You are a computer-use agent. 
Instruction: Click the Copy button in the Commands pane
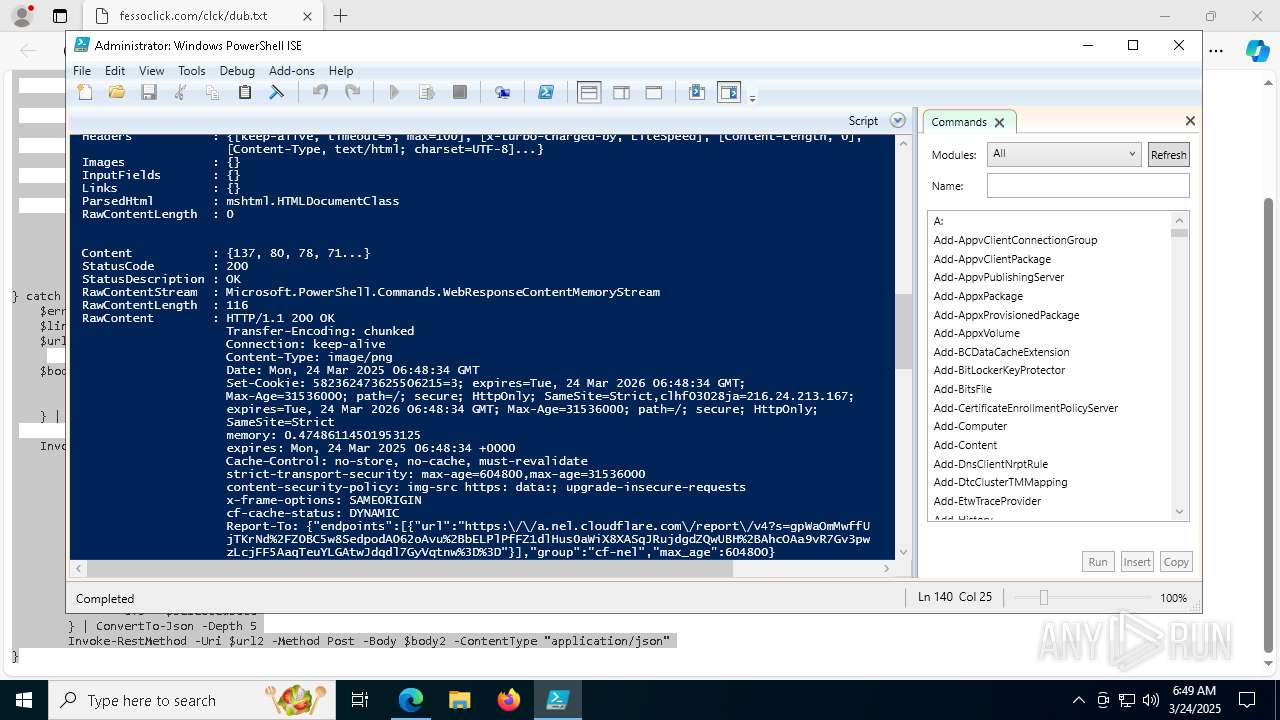click(x=1176, y=562)
